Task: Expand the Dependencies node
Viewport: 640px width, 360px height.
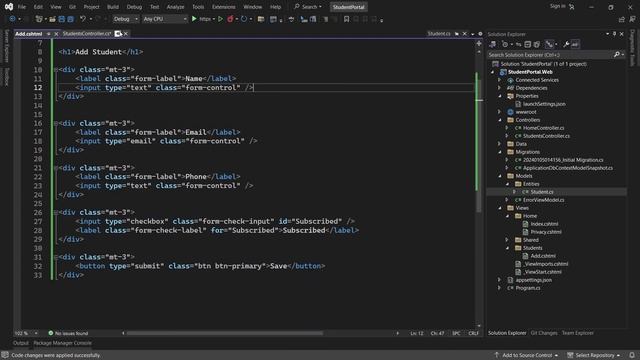Action: click(x=499, y=88)
